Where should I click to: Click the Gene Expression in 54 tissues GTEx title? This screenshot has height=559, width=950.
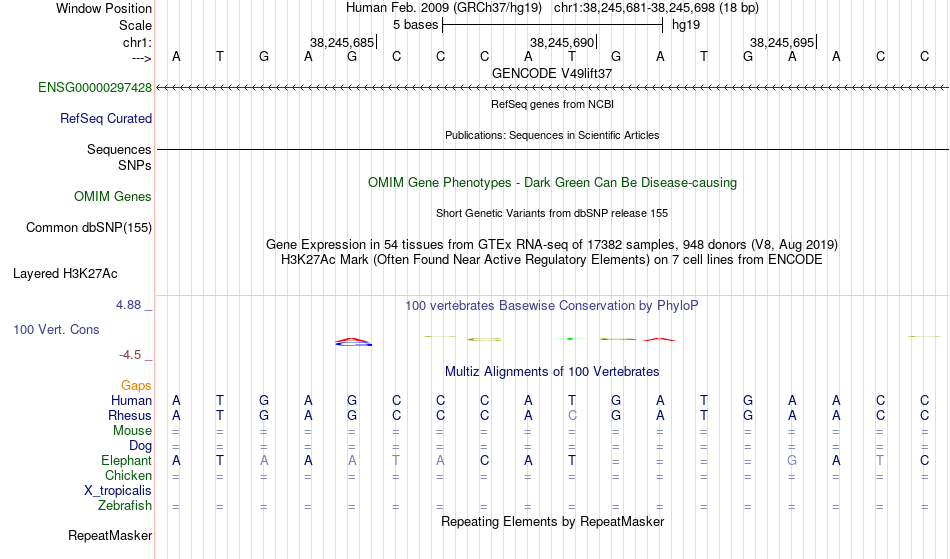552,245
